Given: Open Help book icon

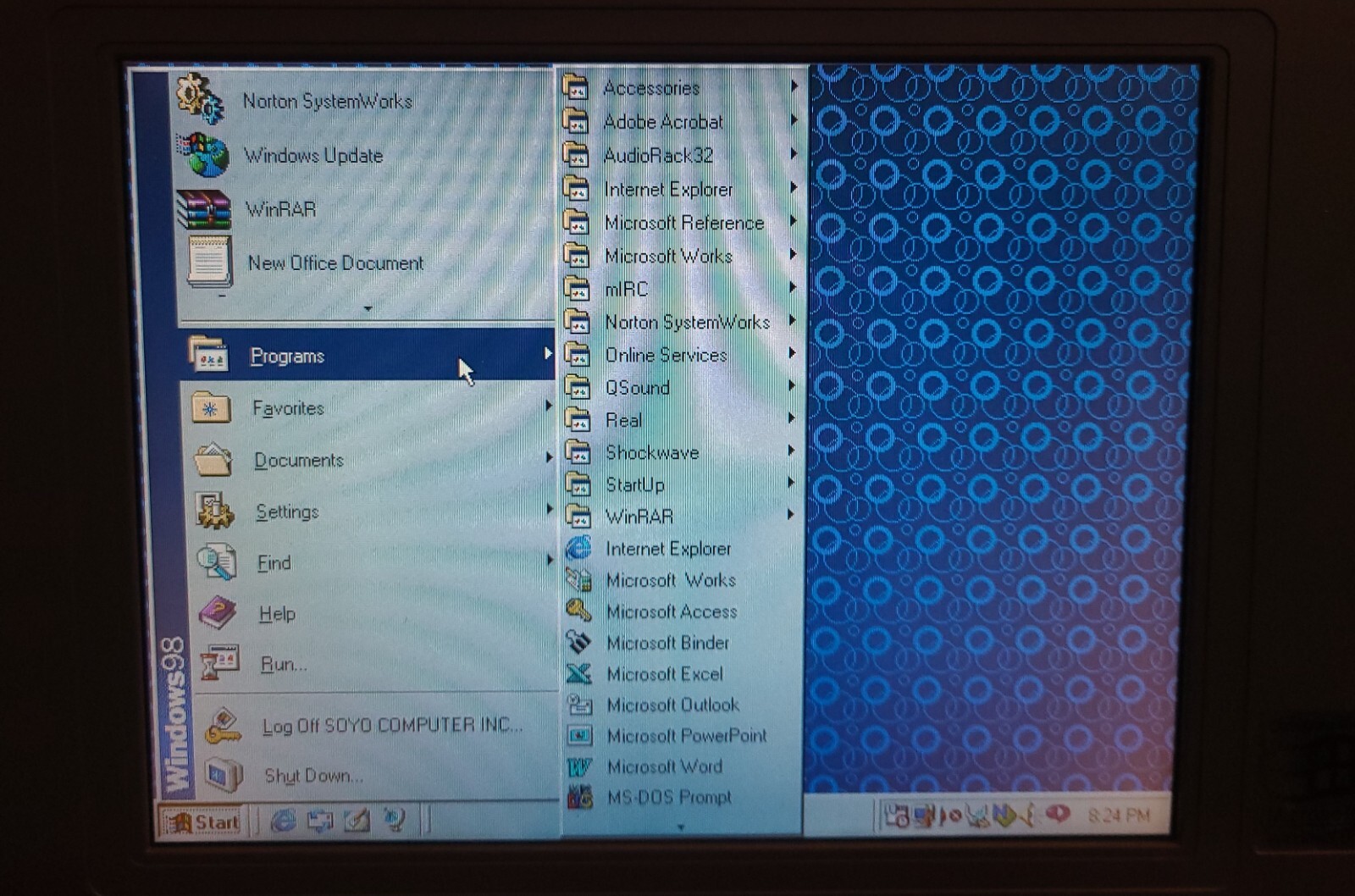Looking at the screenshot, I should [x=217, y=613].
